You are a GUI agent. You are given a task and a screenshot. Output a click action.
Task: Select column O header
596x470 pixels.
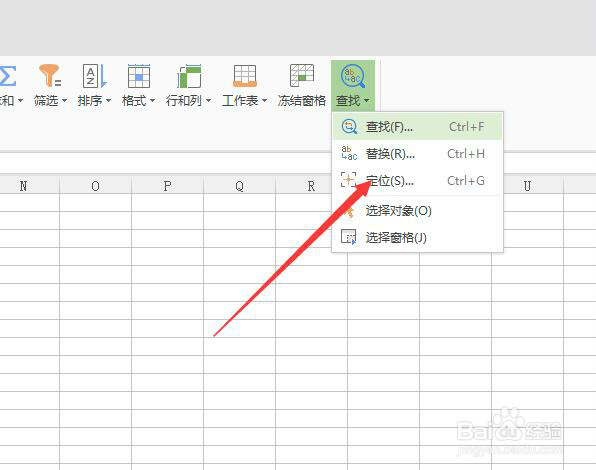[95, 186]
